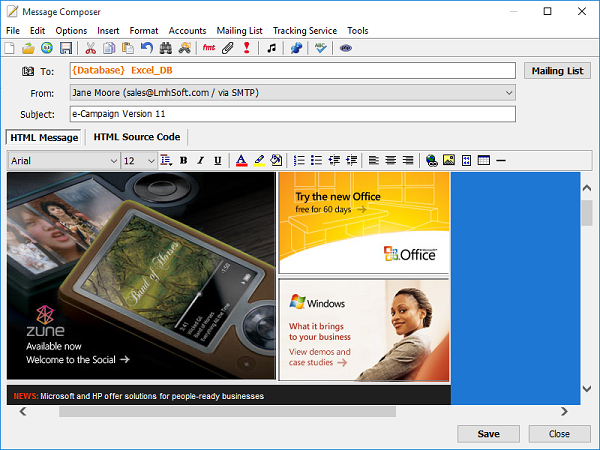This screenshot has width=600, height=450.
Task: Click the Save button
Action: tap(488, 434)
